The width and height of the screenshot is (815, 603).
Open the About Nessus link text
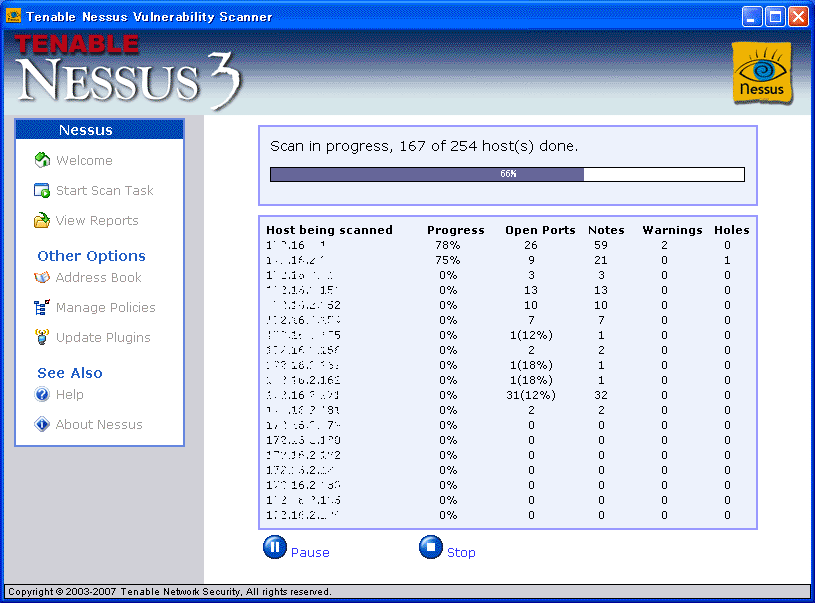(x=99, y=425)
